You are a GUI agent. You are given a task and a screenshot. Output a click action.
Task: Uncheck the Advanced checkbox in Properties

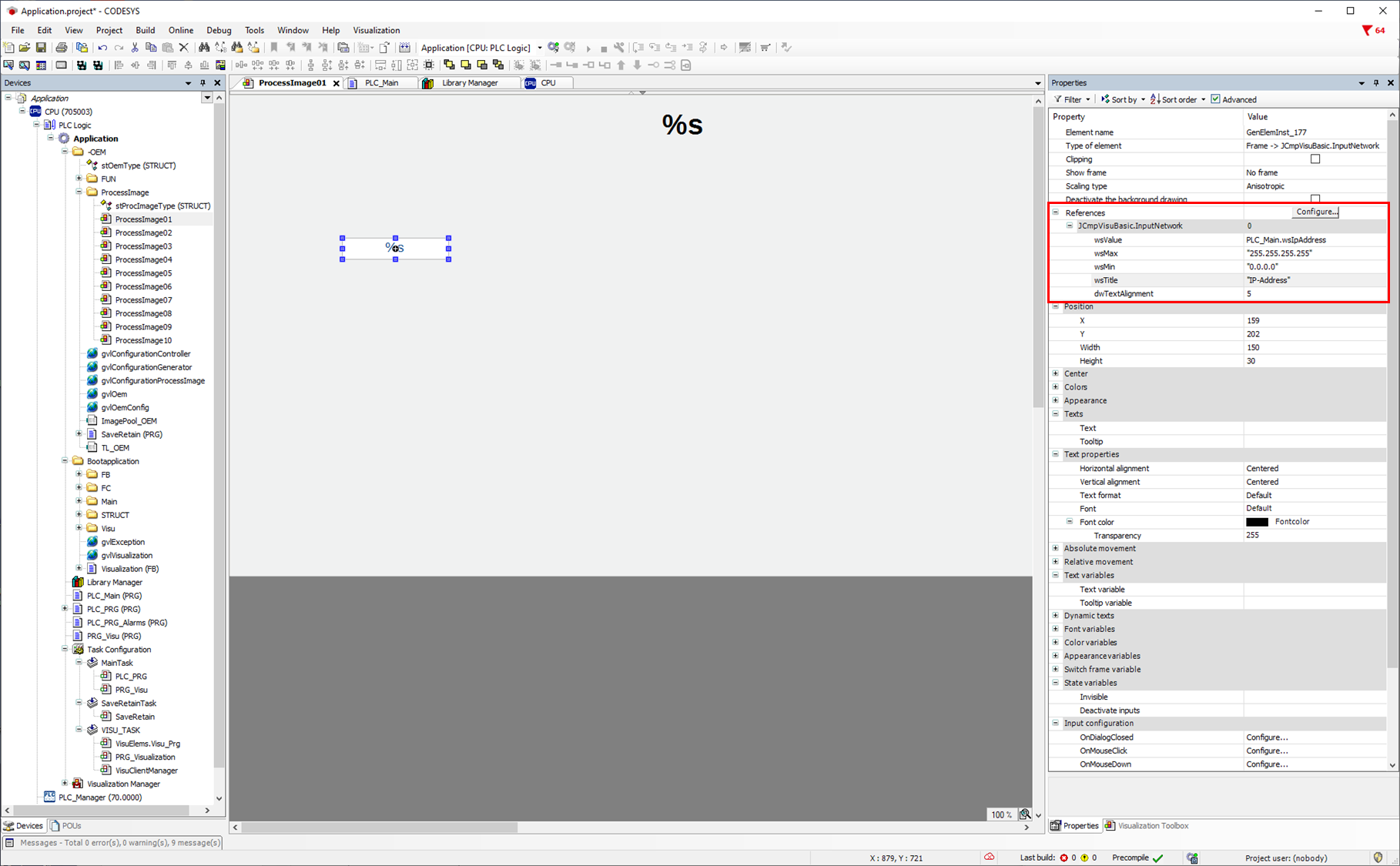coord(1215,99)
